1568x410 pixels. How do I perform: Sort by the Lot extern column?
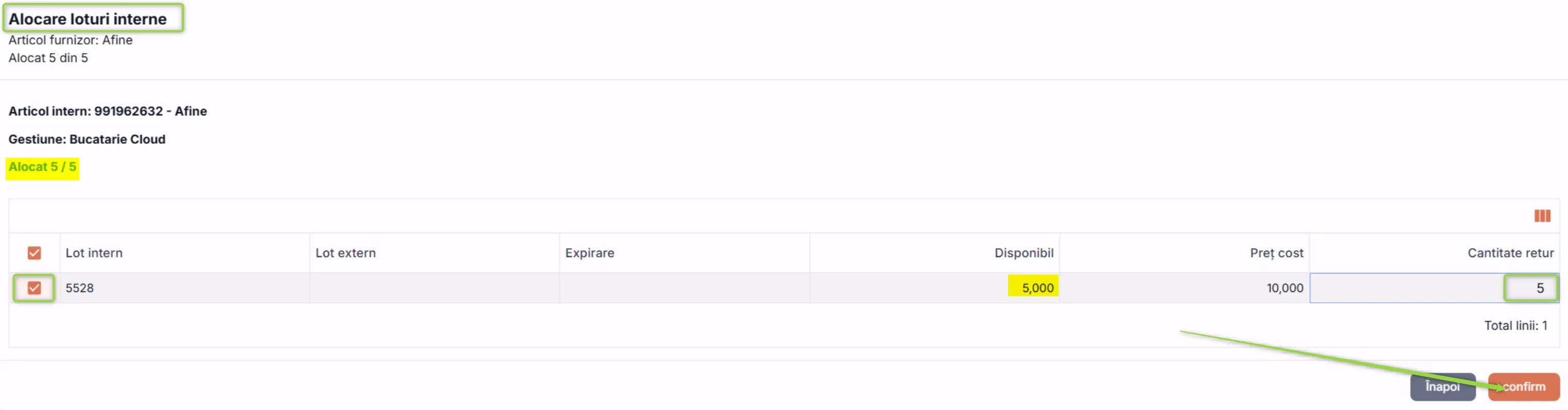click(x=345, y=253)
